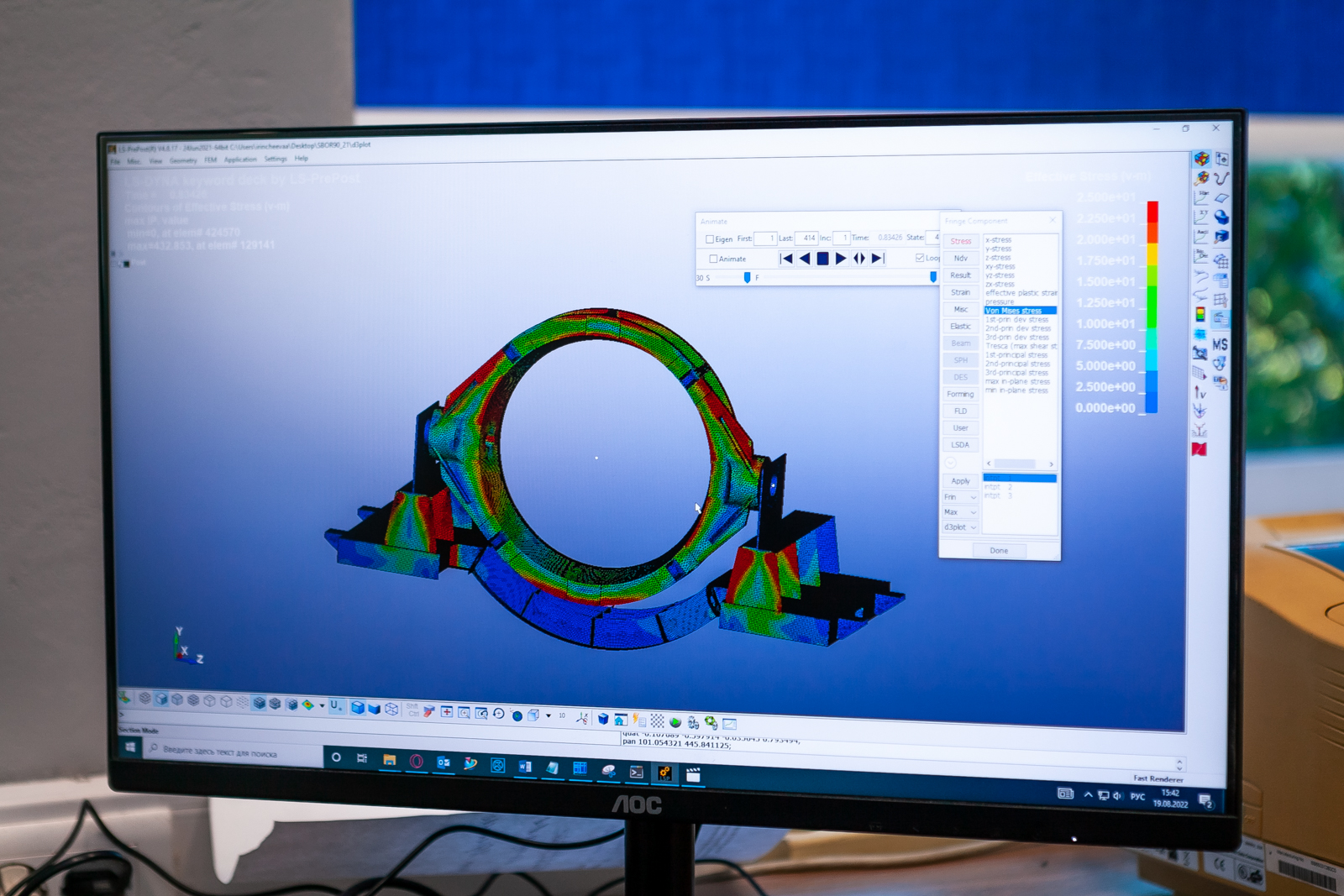Click the bounce playback button

tap(859, 259)
